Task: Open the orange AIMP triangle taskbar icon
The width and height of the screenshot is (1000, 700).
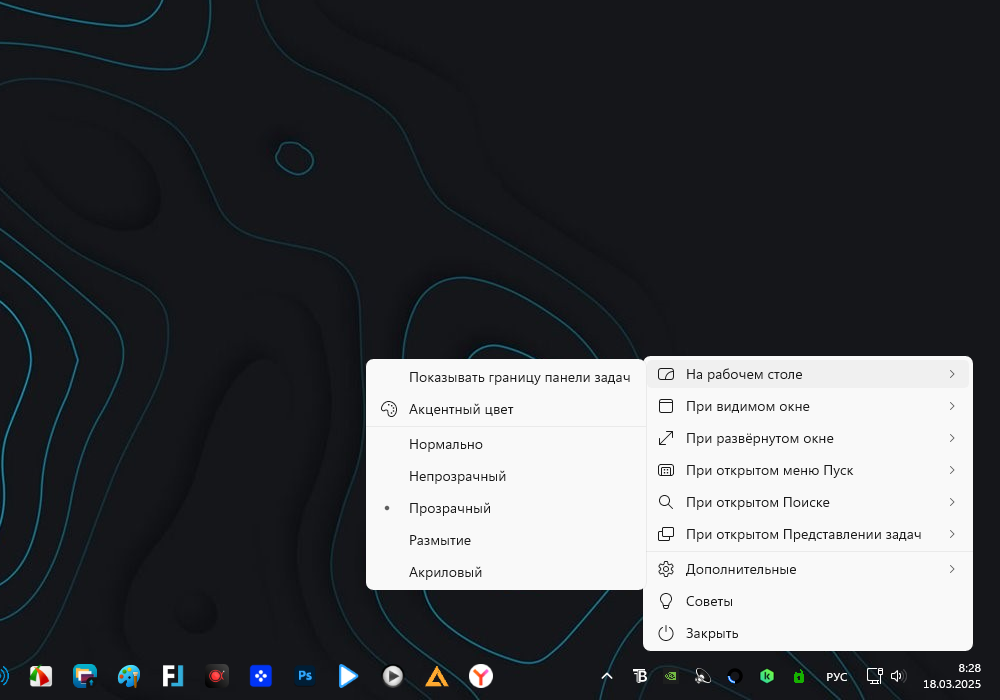Action: 437,676
